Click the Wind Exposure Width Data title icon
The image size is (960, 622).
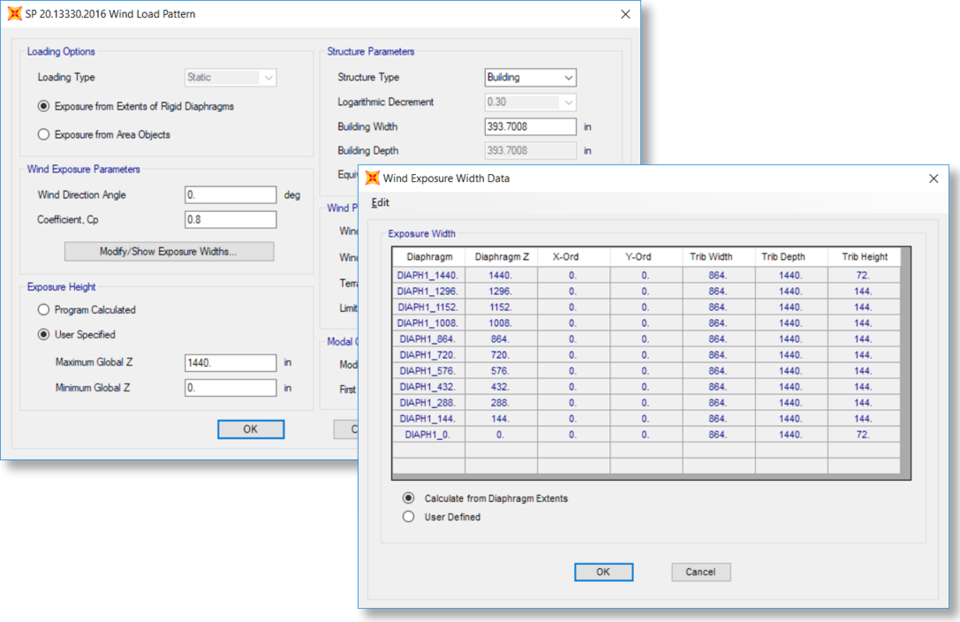click(371, 178)
